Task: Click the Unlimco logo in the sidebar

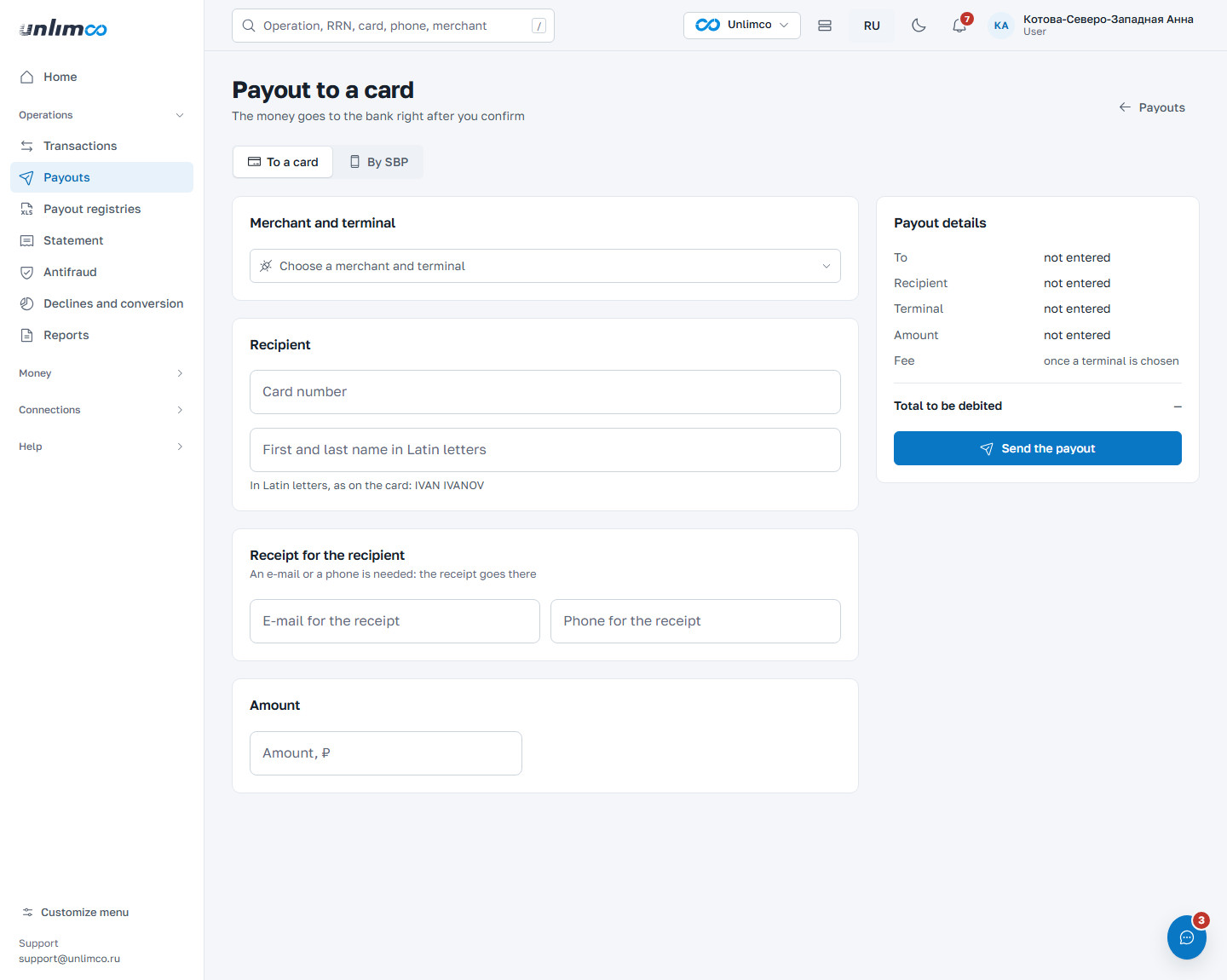Action: click(x=63, y=28)
